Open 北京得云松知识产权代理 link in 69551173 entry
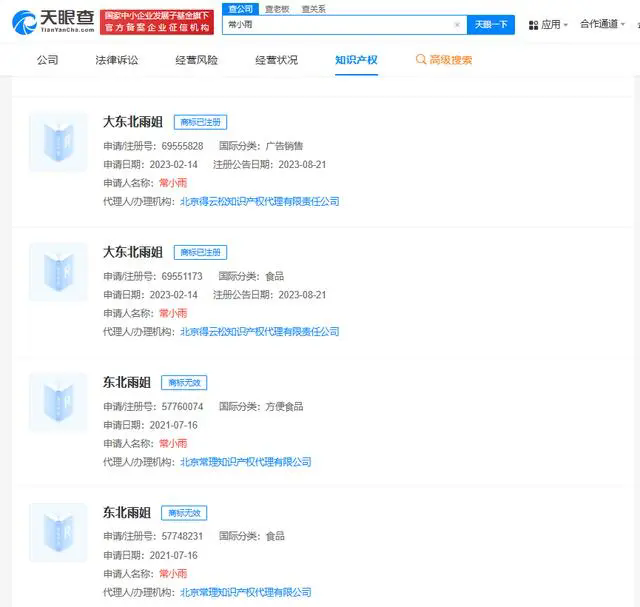Screen dimensions: 640x607 [x=260, y=331]
